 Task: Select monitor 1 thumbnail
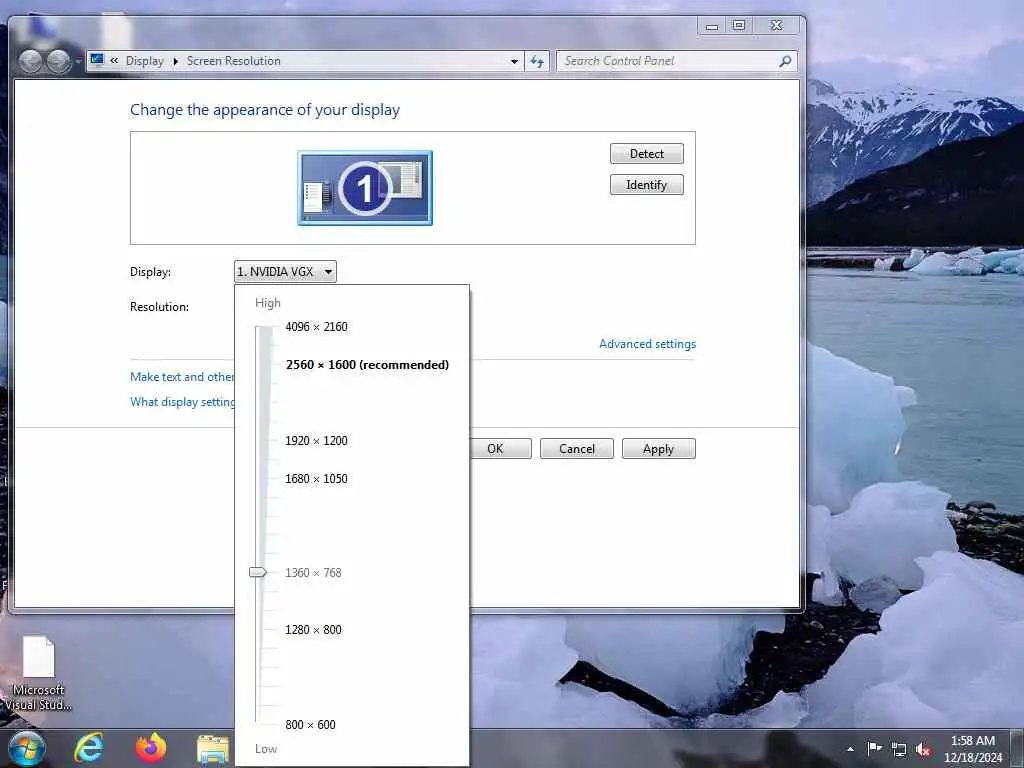pos(365,188)
